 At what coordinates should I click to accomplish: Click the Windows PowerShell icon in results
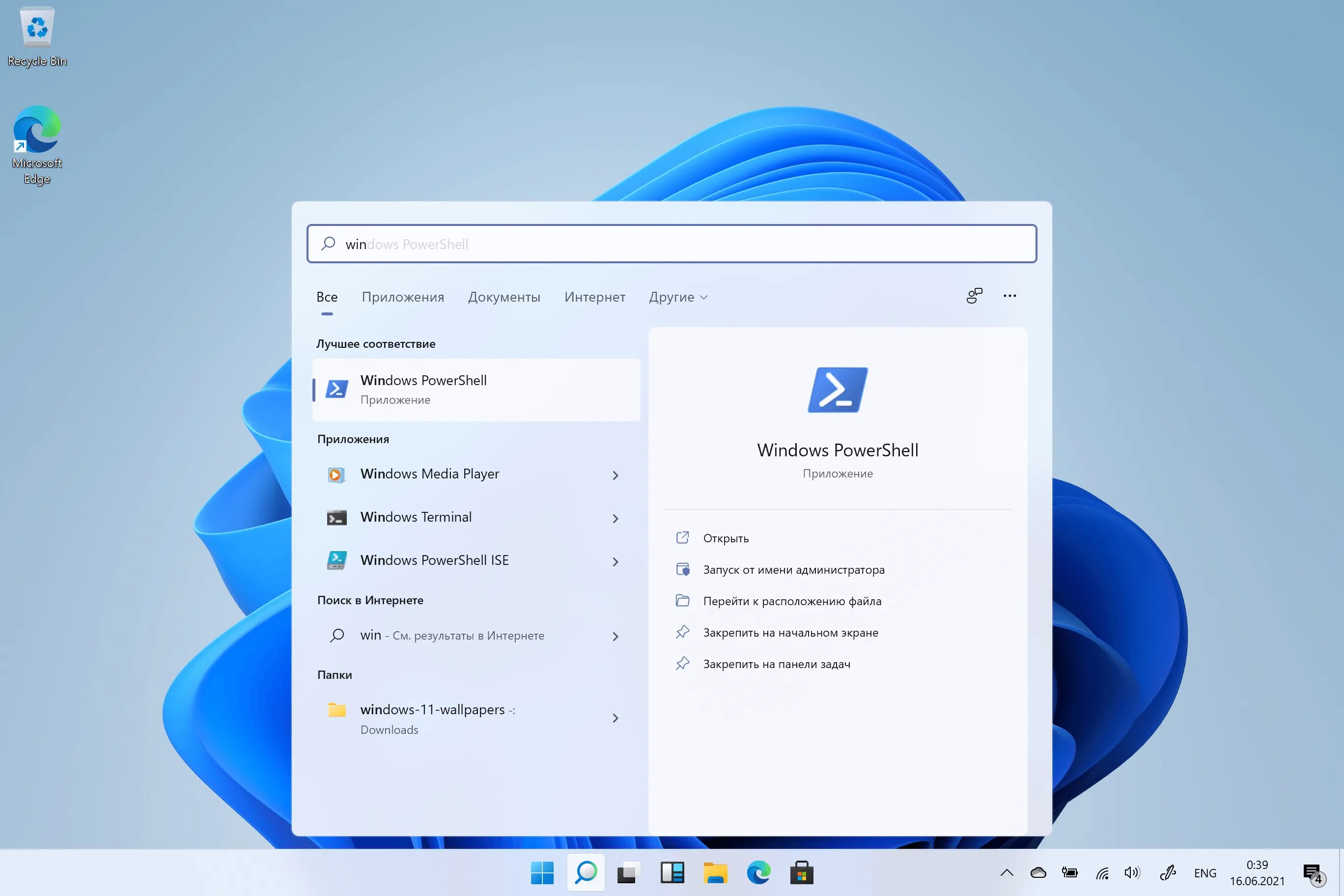coord(337,389)
